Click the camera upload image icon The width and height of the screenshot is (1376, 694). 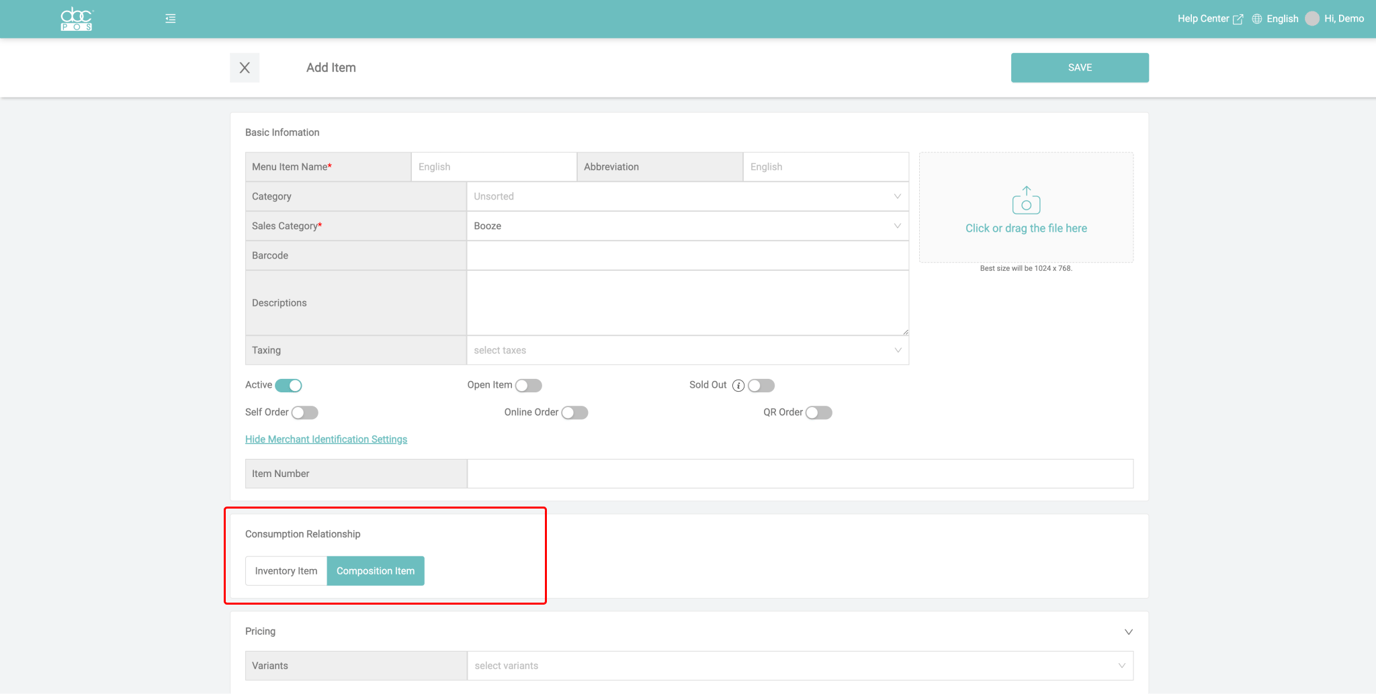pyautogui.click(x=1026, y=201)
